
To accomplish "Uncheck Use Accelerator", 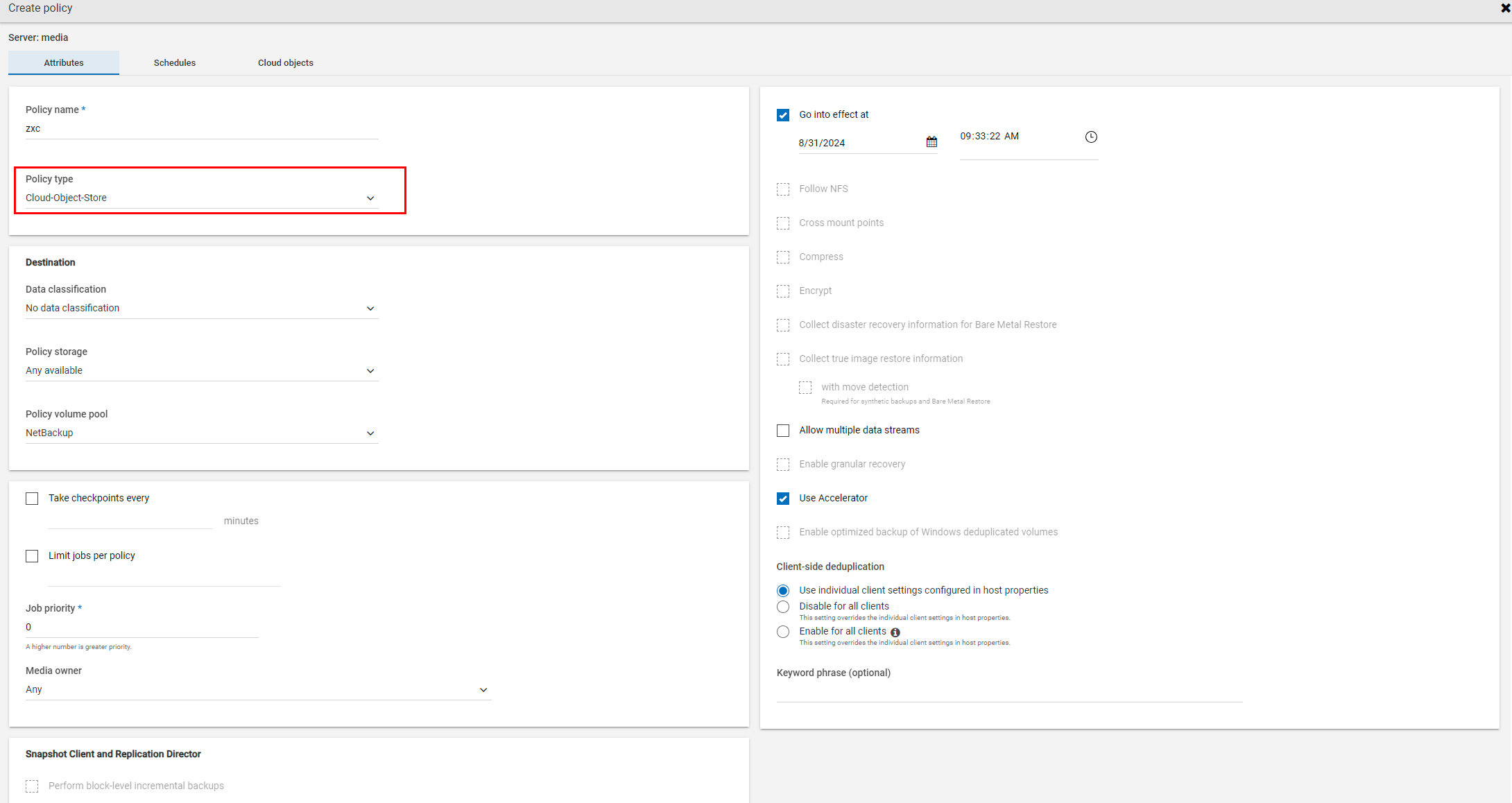I will pos(783,499).
